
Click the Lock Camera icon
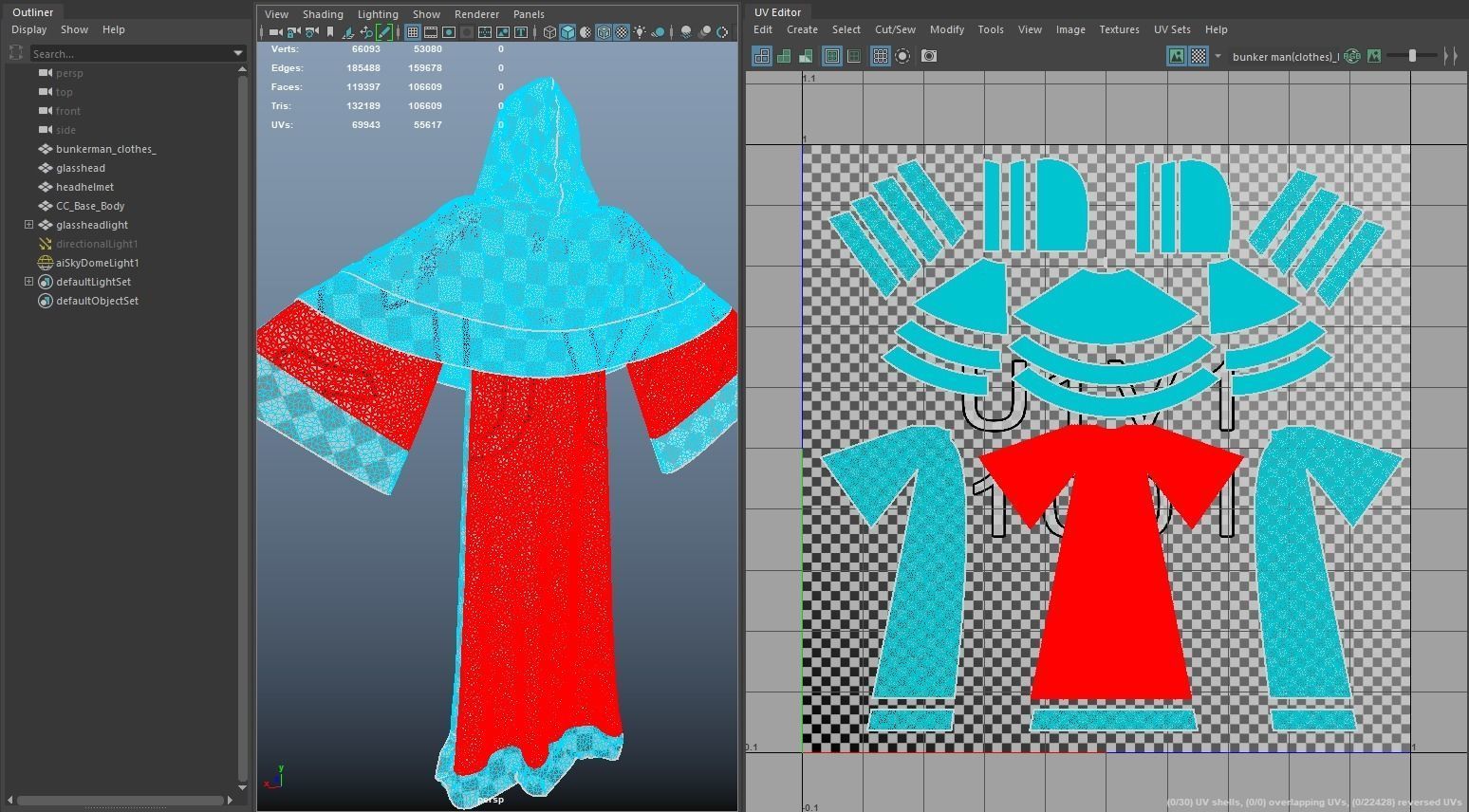tap(293, 32)
